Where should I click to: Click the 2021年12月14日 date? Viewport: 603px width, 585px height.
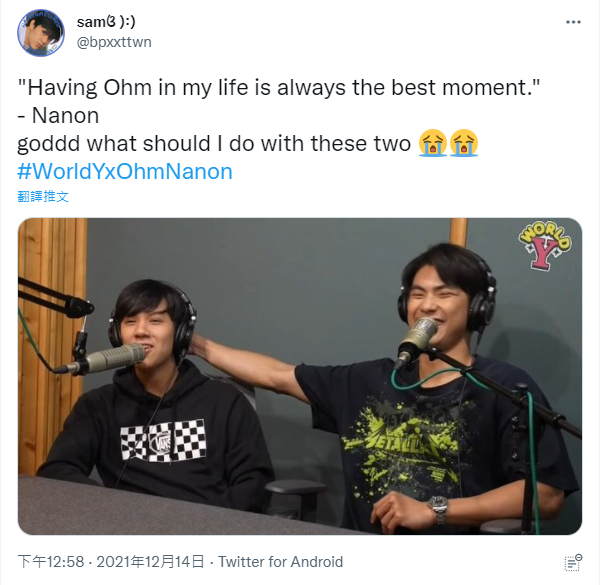(150, 562)
